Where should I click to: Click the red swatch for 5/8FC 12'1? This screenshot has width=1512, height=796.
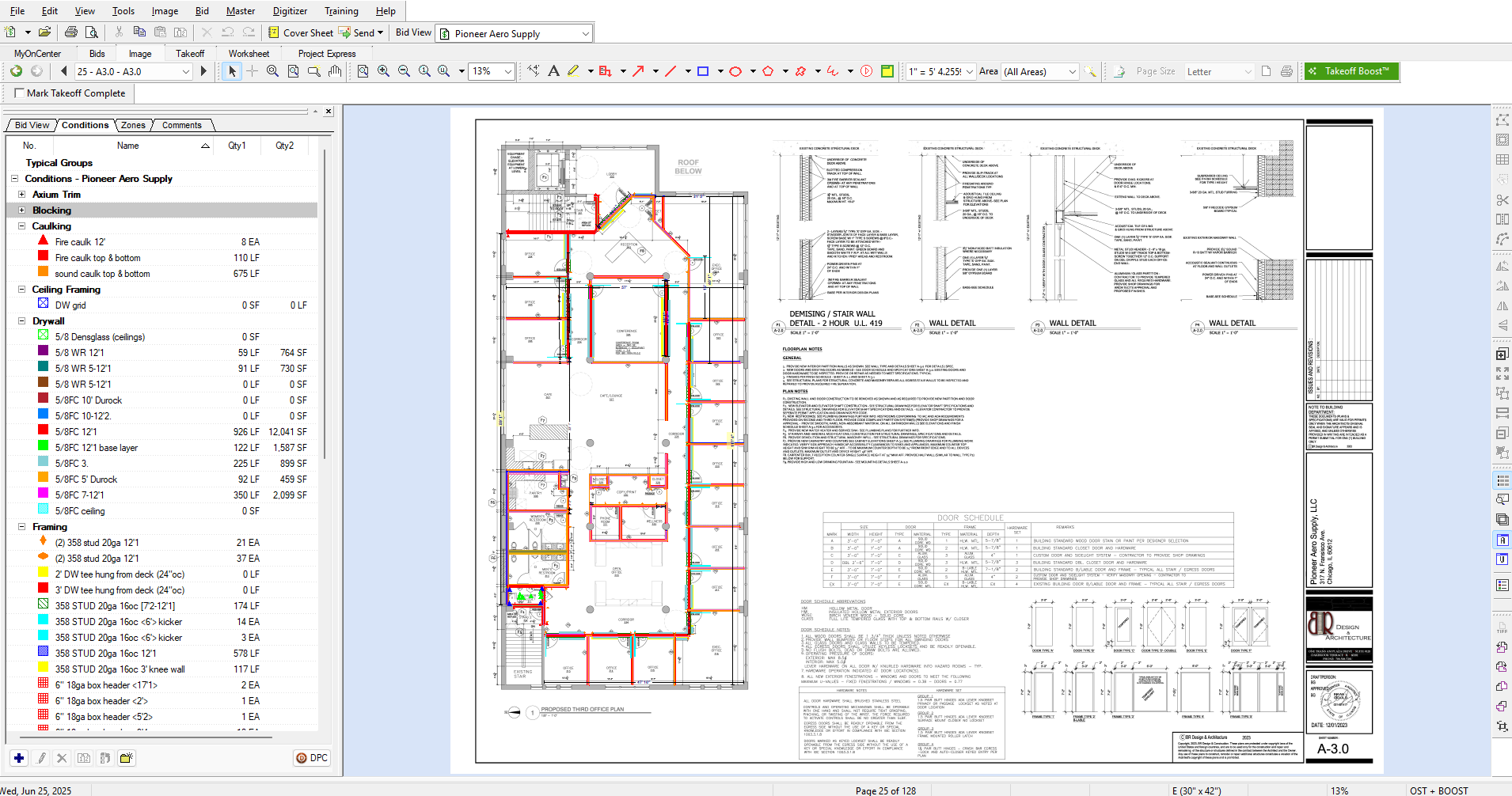44,431
